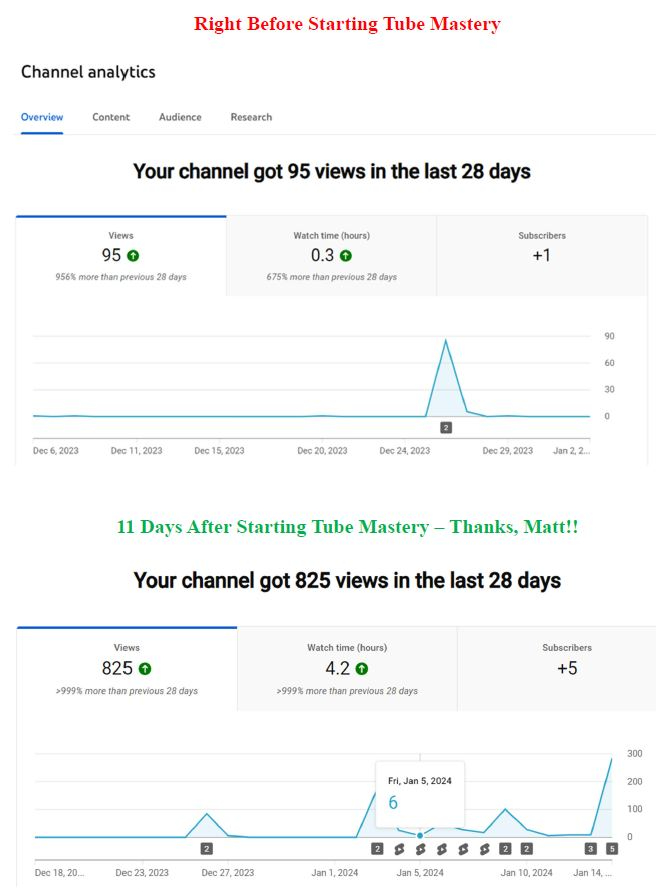Image resolution: width=656 pixels, height=892 pixels.
Task: Select the Views card showing 95
Action: (121, 255)
